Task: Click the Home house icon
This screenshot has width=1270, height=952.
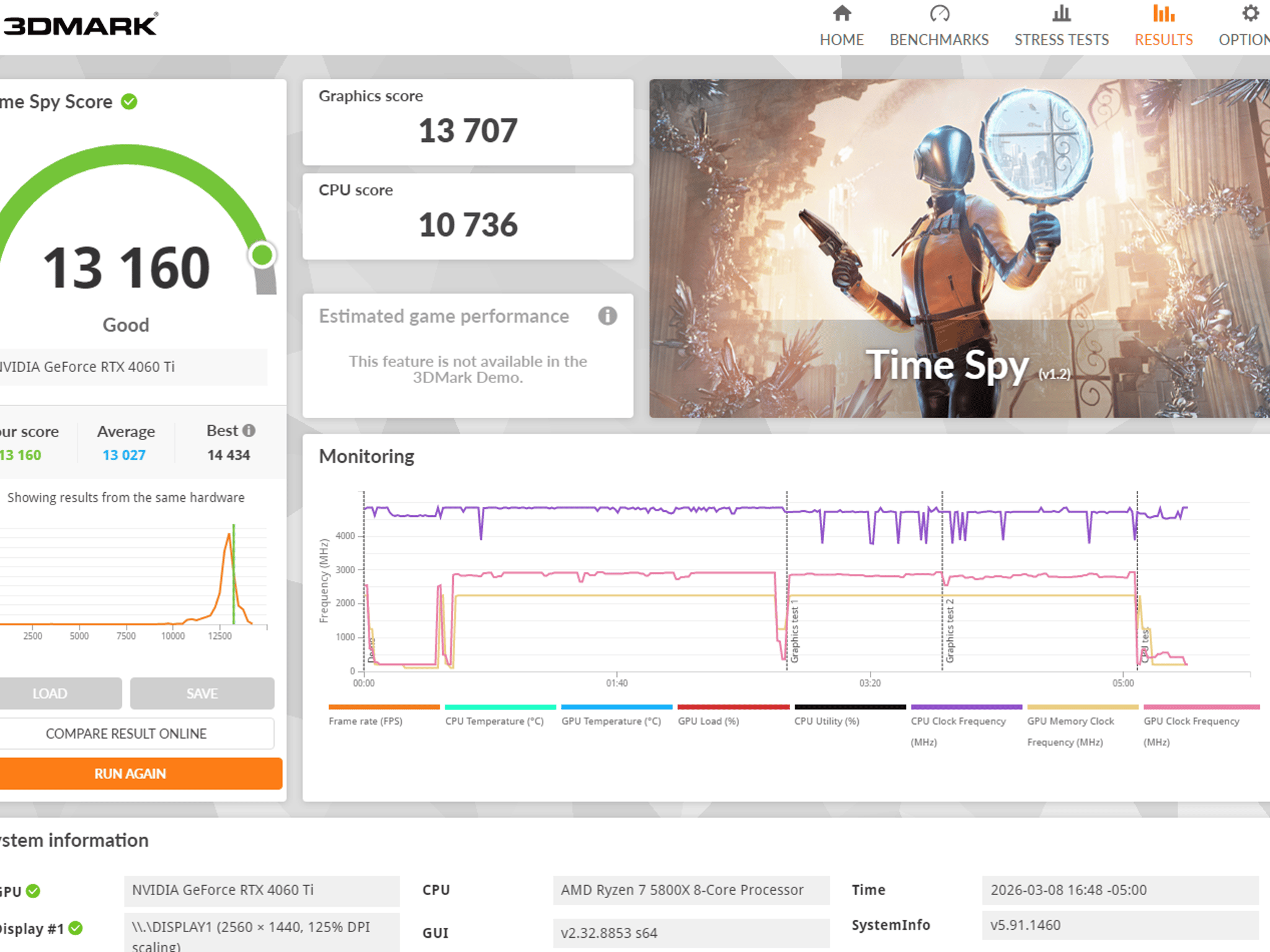Action: tap(841, 13)
